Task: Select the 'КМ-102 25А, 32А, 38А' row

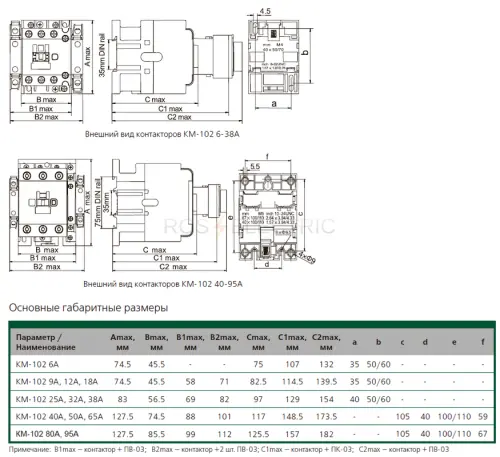Action: (252, 399)
